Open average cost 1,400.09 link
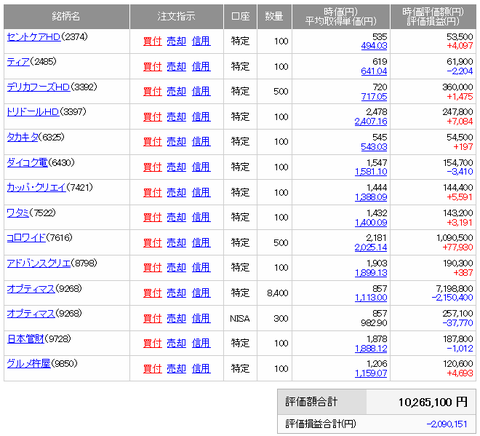Screen dimensions: 480x436 point(371,223)
